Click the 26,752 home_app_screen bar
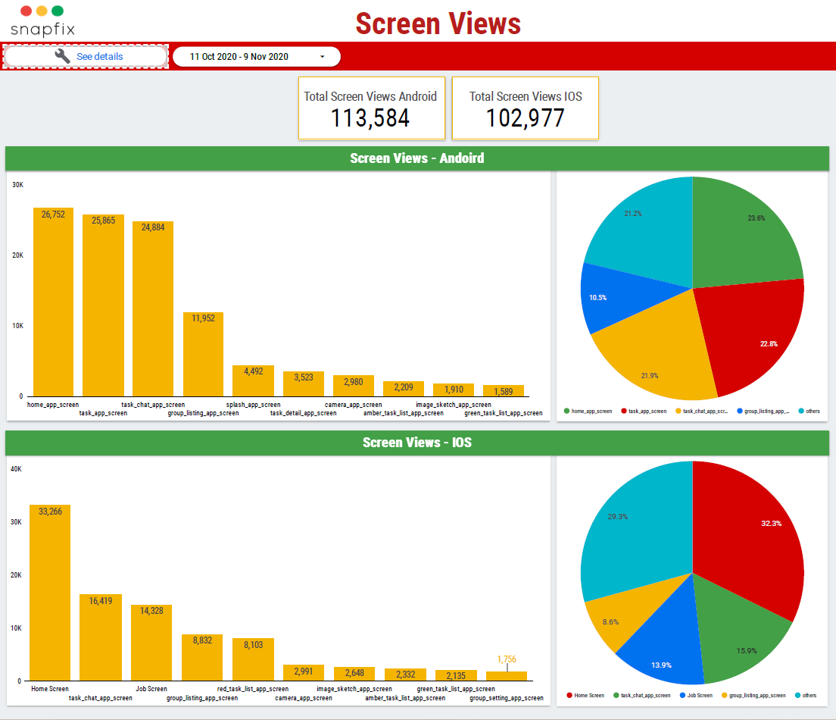 tap(53, 302)
